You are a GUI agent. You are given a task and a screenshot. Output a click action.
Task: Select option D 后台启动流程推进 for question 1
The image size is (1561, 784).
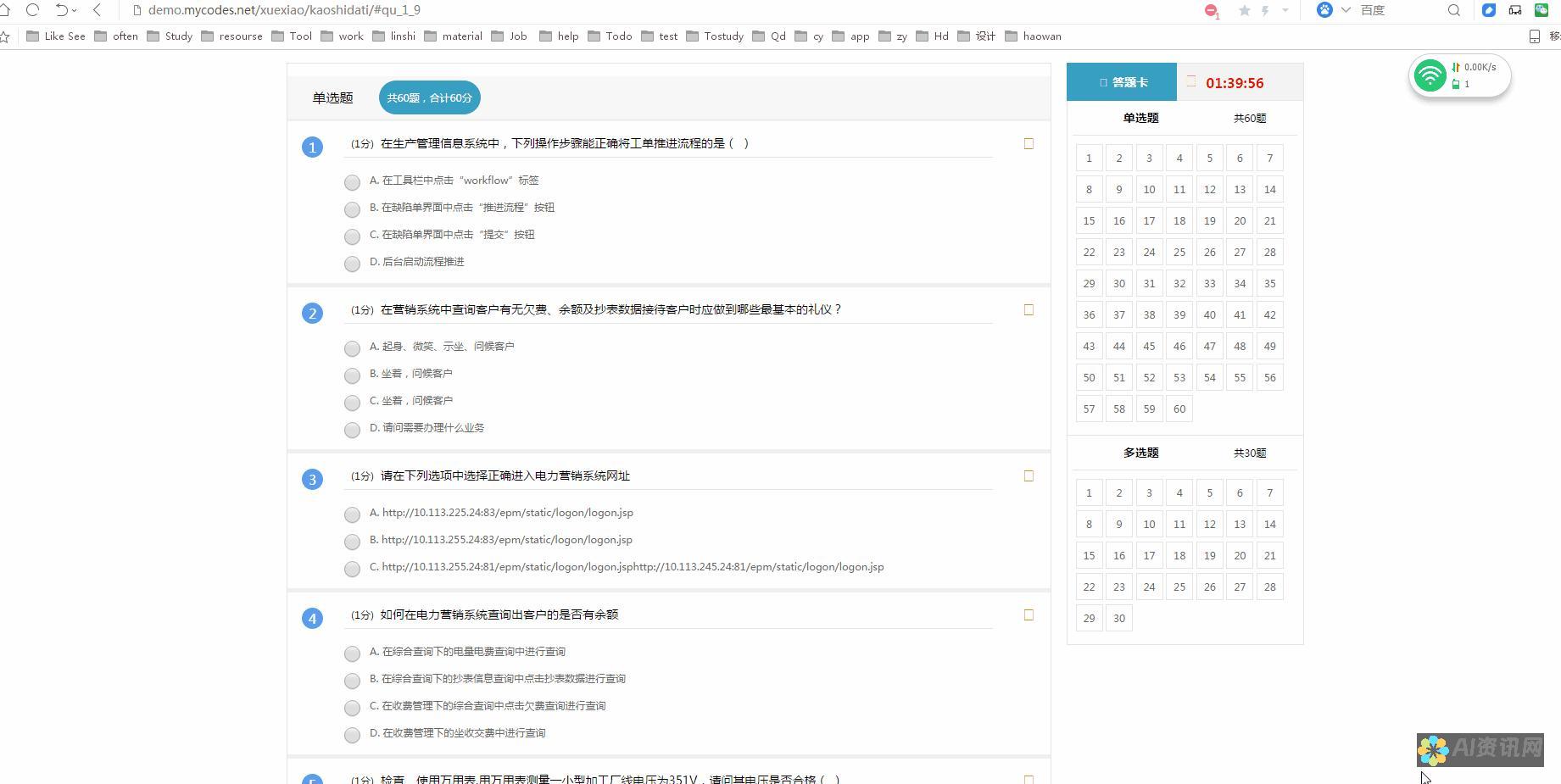click(352, 264)
